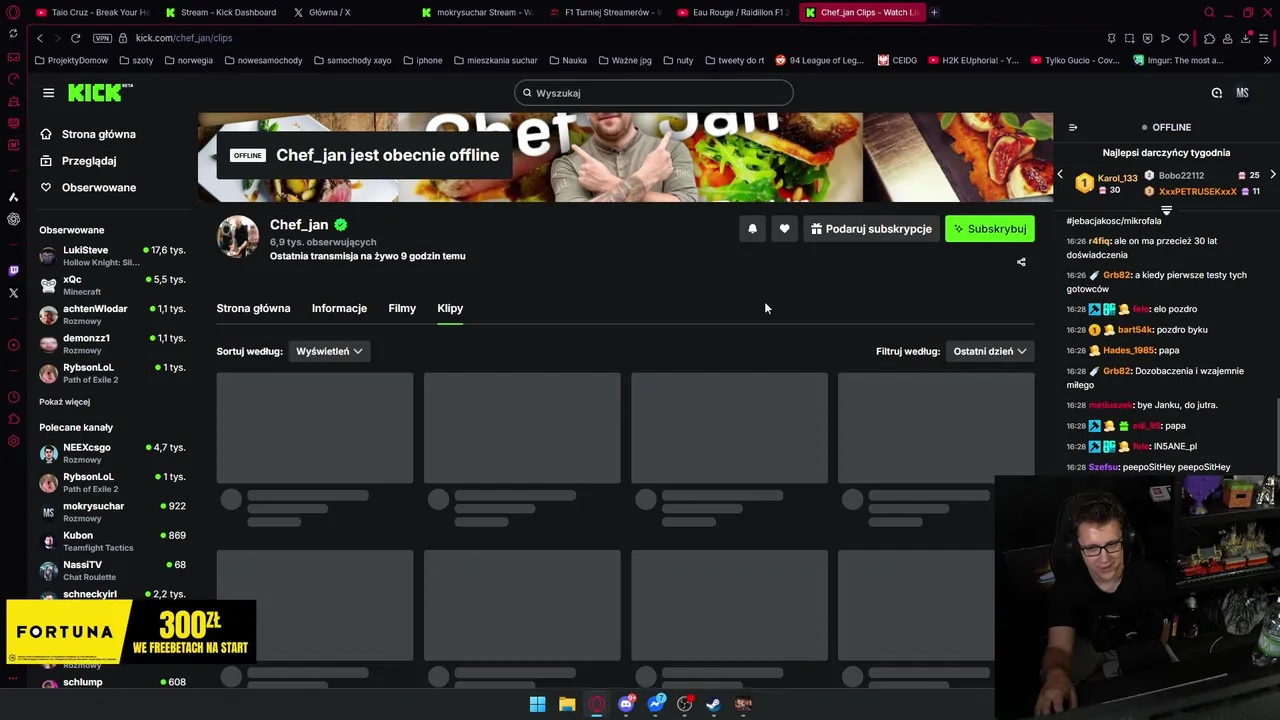Open the X icon in Opera sidebar
The image size is (1280, 720).
point(13,293)
